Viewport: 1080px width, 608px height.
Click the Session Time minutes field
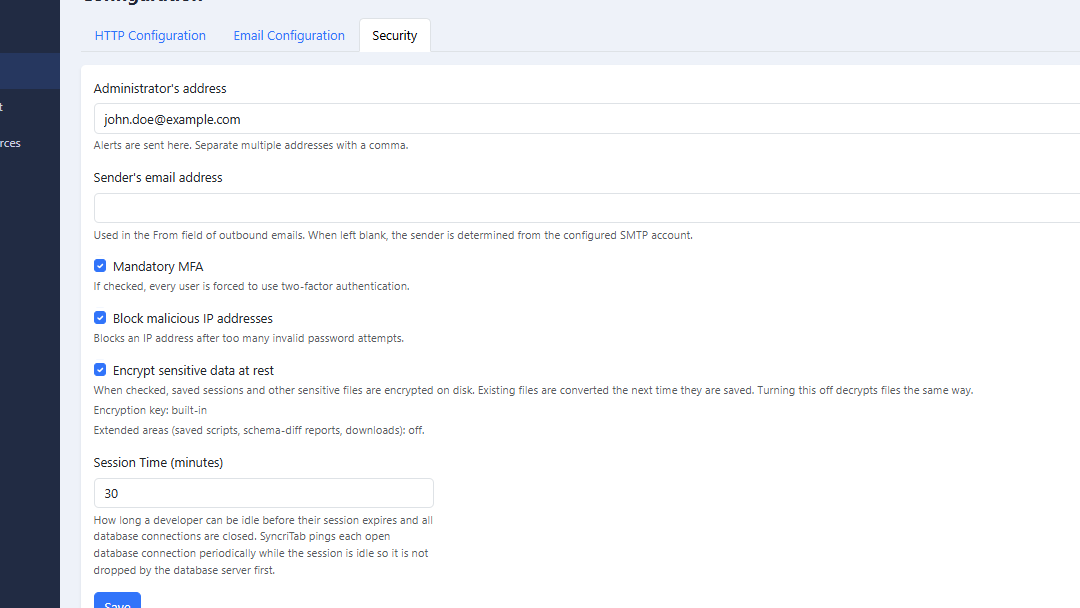pos(264,493)
